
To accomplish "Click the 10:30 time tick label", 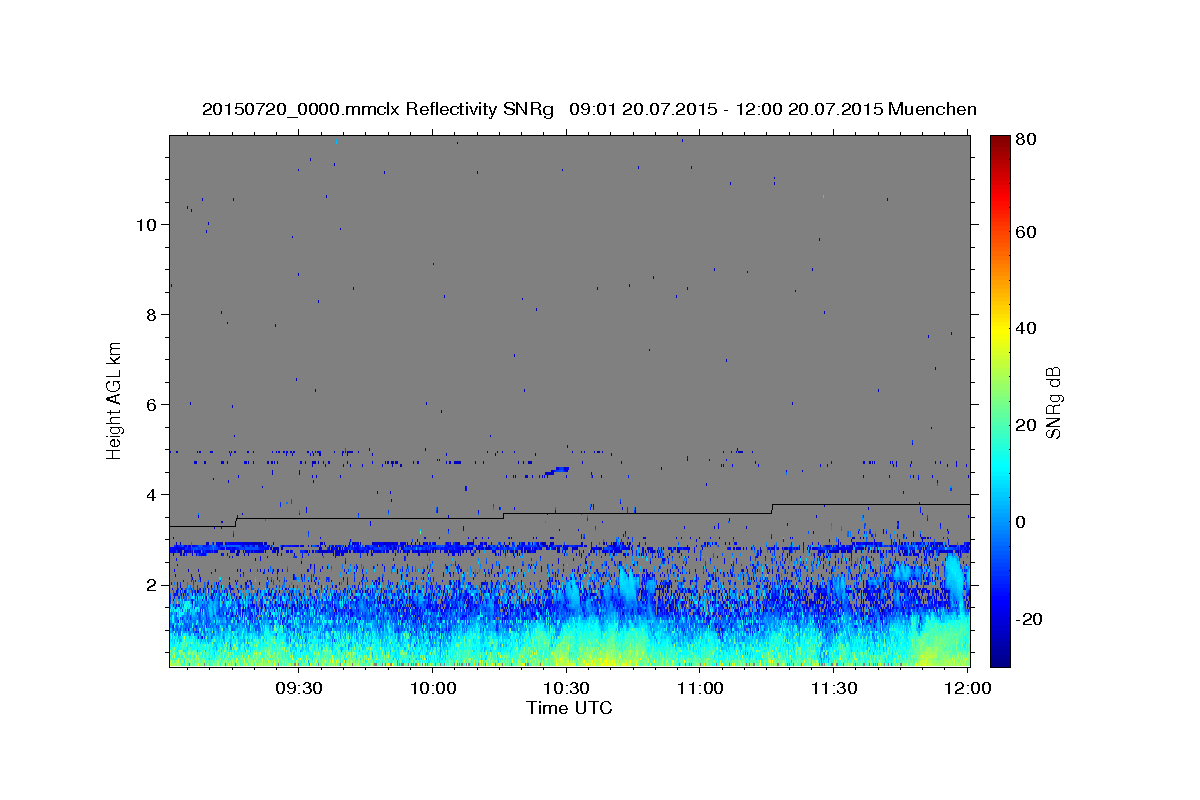I will click(567, 689).
